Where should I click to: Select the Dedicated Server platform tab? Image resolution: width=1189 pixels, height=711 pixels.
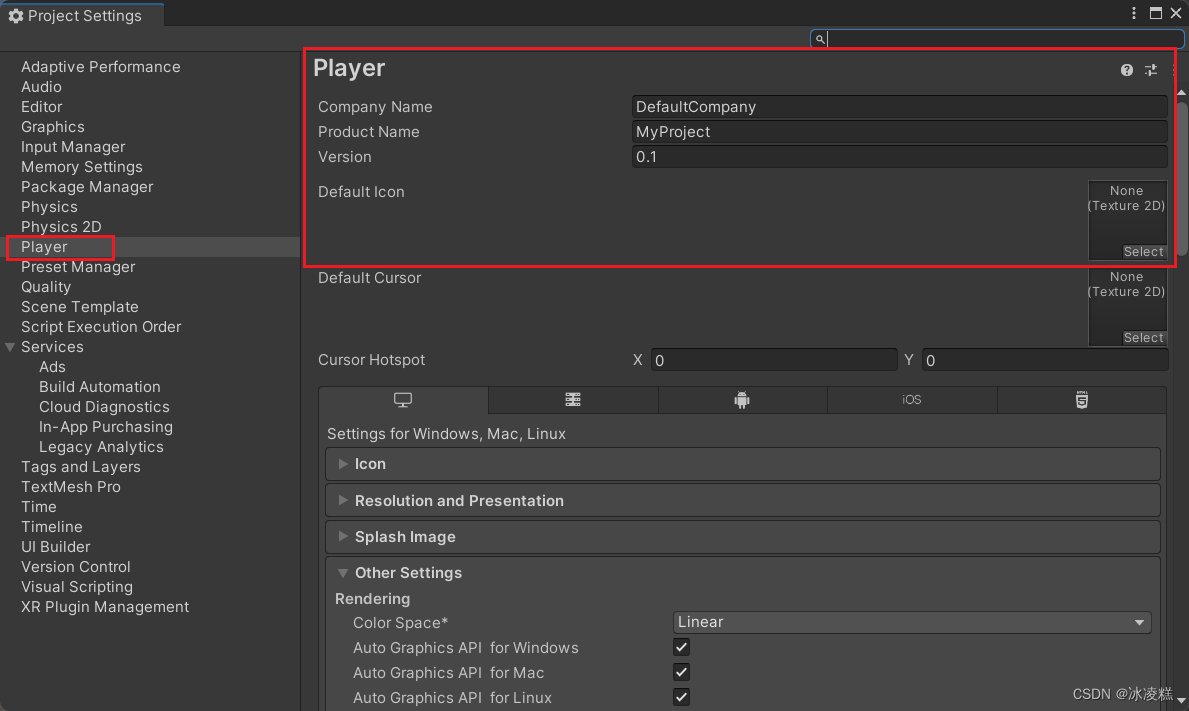(573, 399)
